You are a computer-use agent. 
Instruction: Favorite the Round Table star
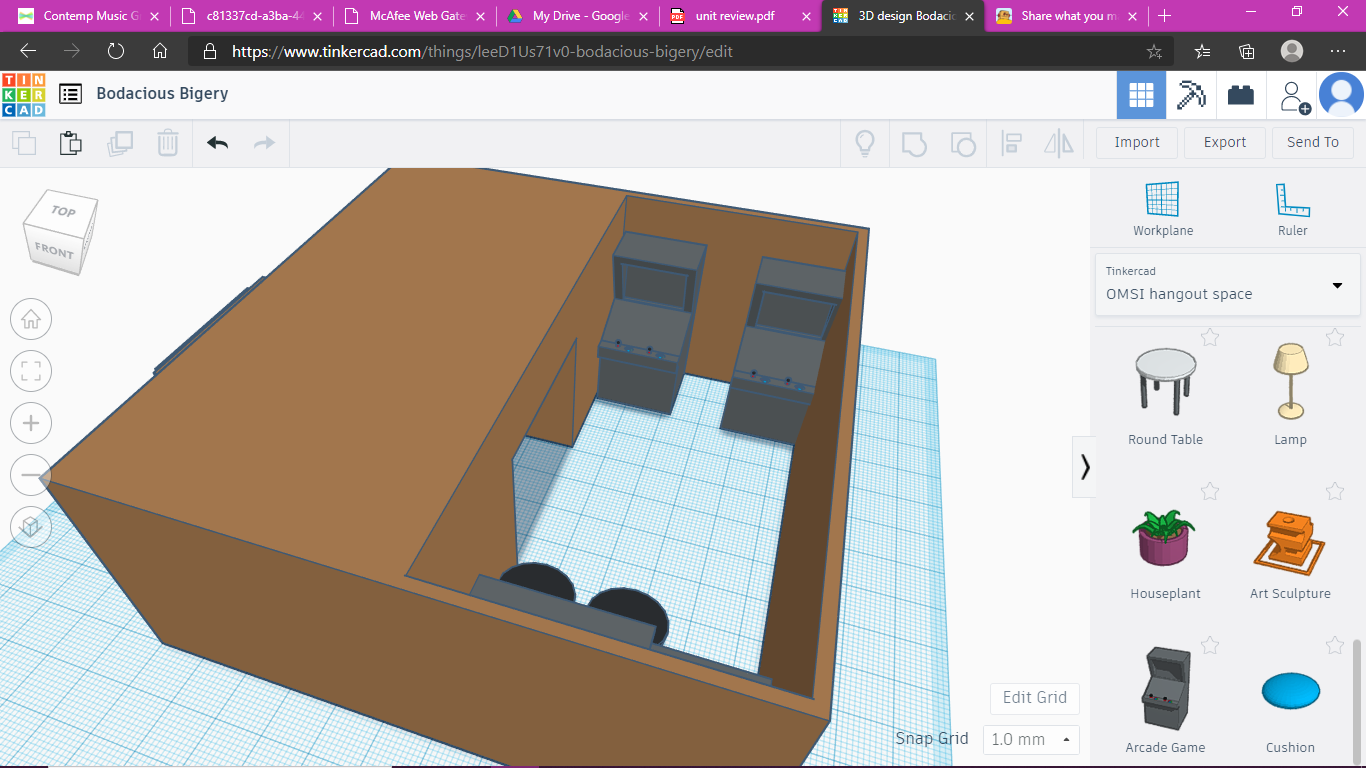tap(1210, 337)
